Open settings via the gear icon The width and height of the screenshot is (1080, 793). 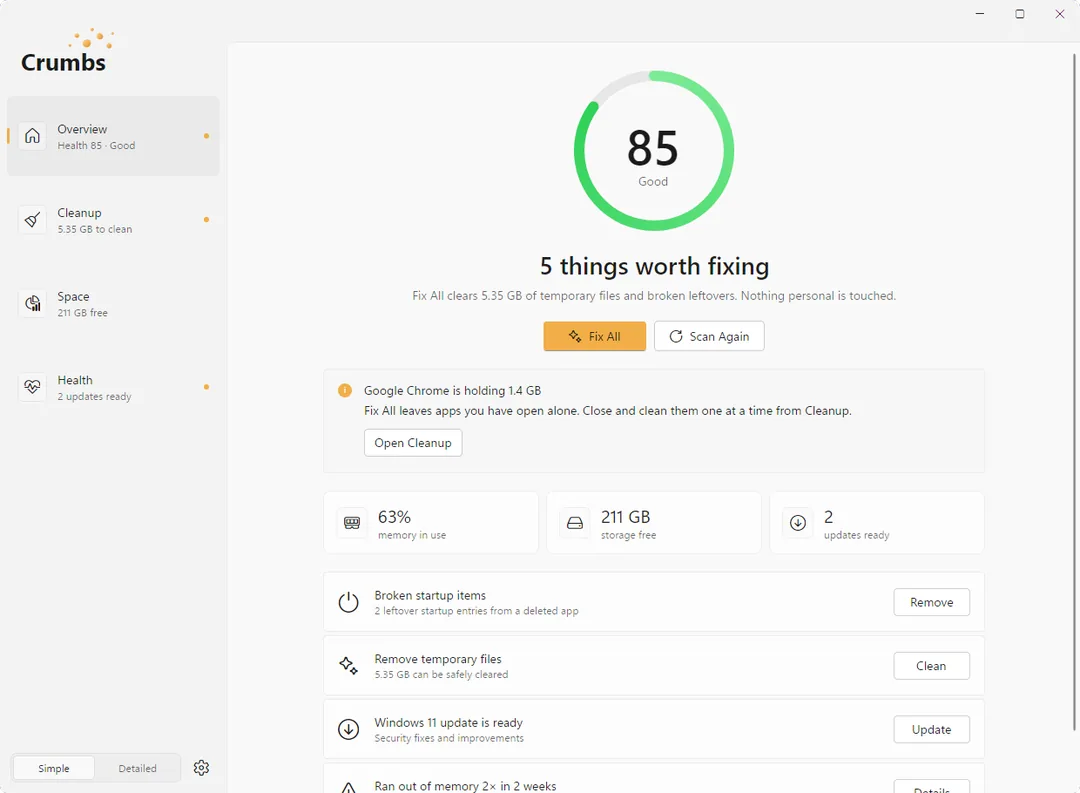coord(201,768)
